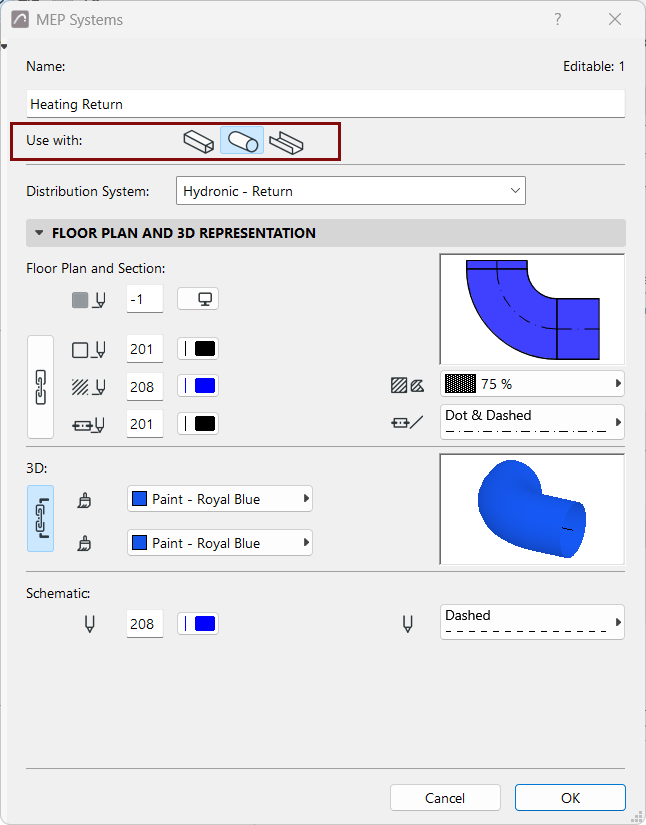Open the Schematic blue pen color swatch

click(198, 623)
